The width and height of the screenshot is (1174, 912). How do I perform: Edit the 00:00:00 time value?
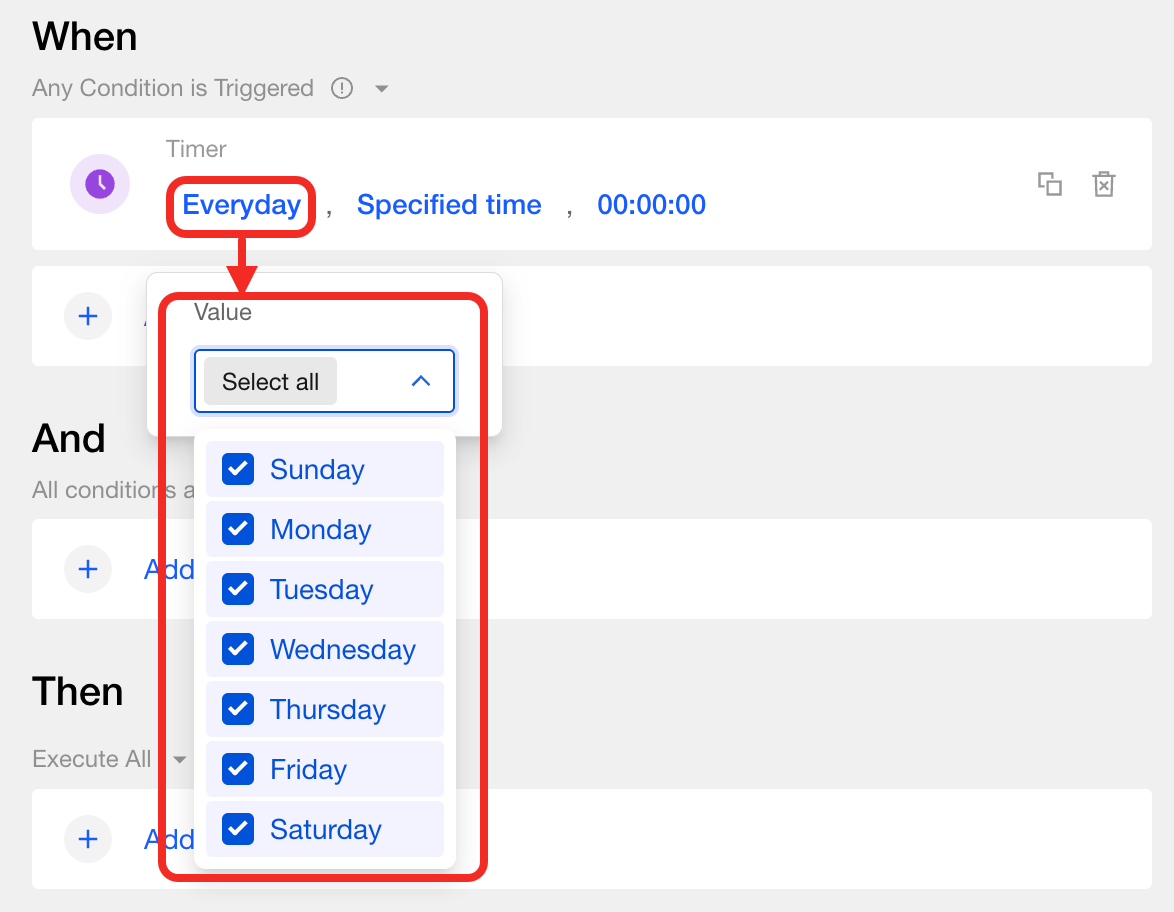coord(651,205)
